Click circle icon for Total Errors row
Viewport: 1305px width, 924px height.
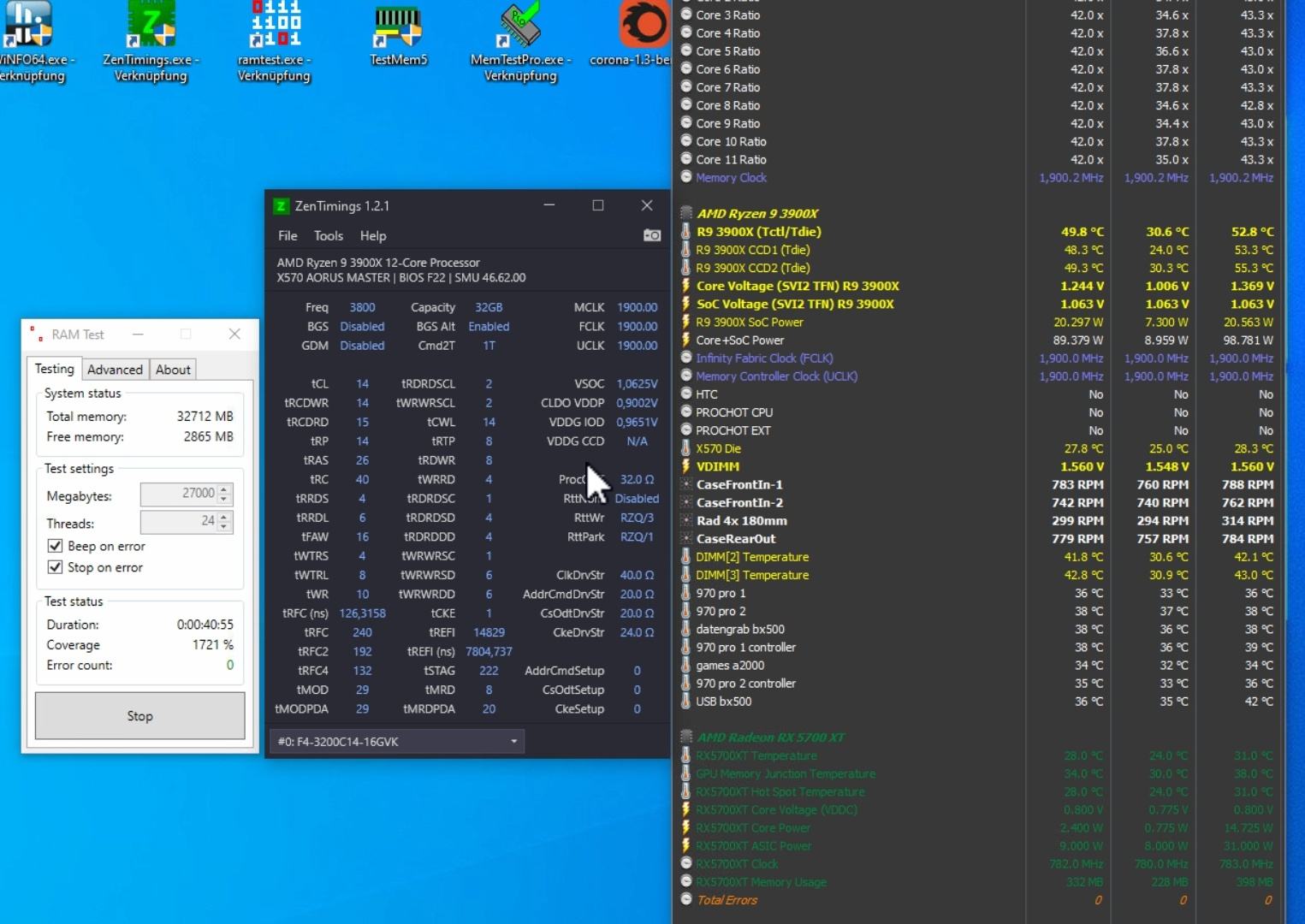(x=686, y=899)
